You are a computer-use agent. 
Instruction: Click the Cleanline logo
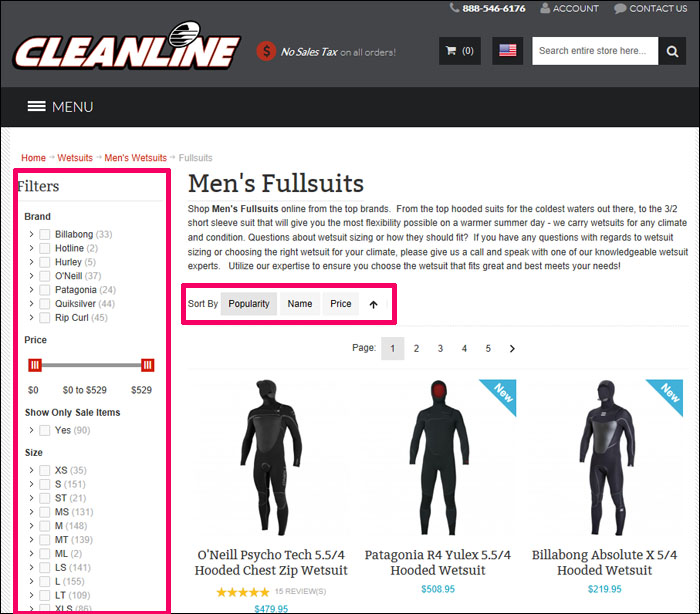(x=127, y=46)
